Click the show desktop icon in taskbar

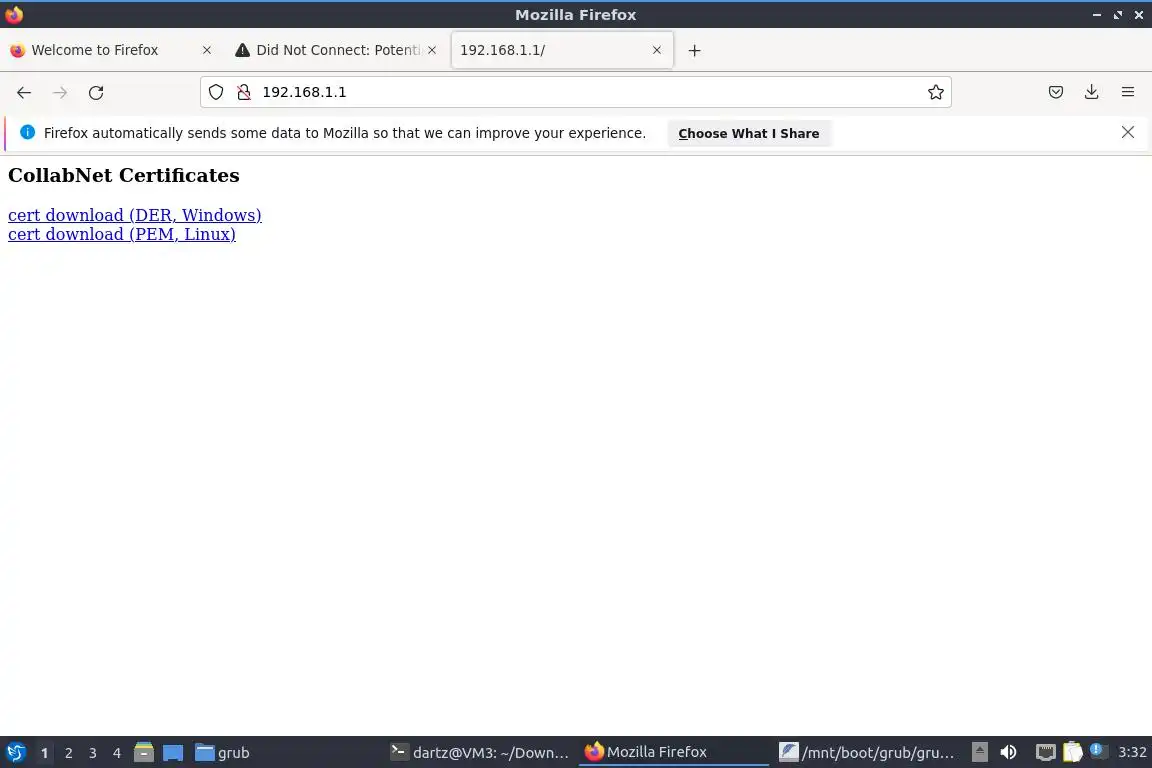tap(173, 753)
